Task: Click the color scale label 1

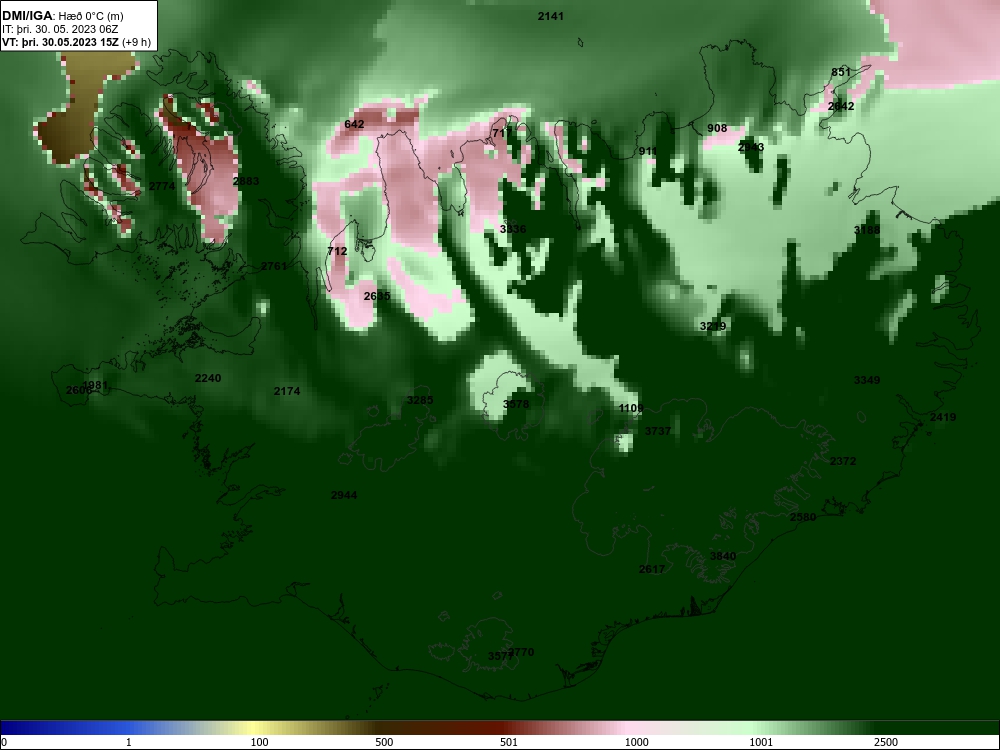Action: (129, 742)
